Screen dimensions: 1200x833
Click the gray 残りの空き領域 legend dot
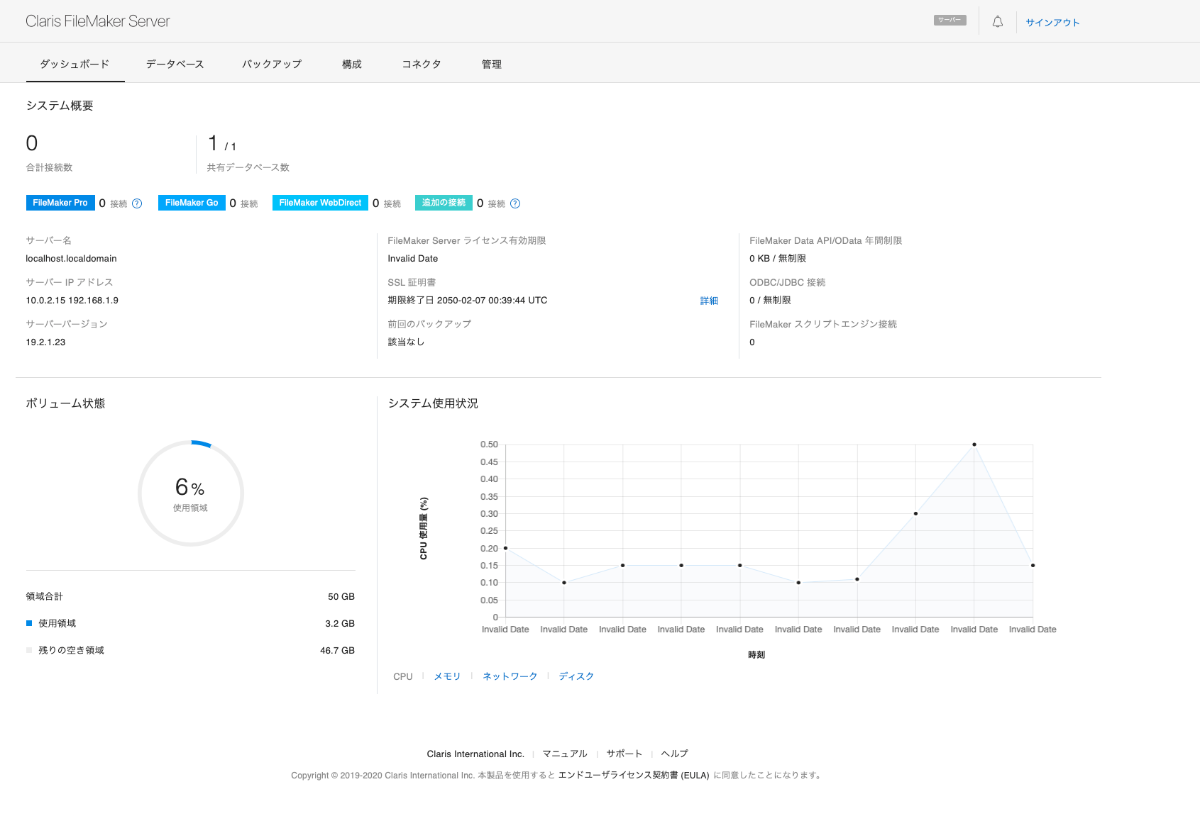click(x=29, y=650)
